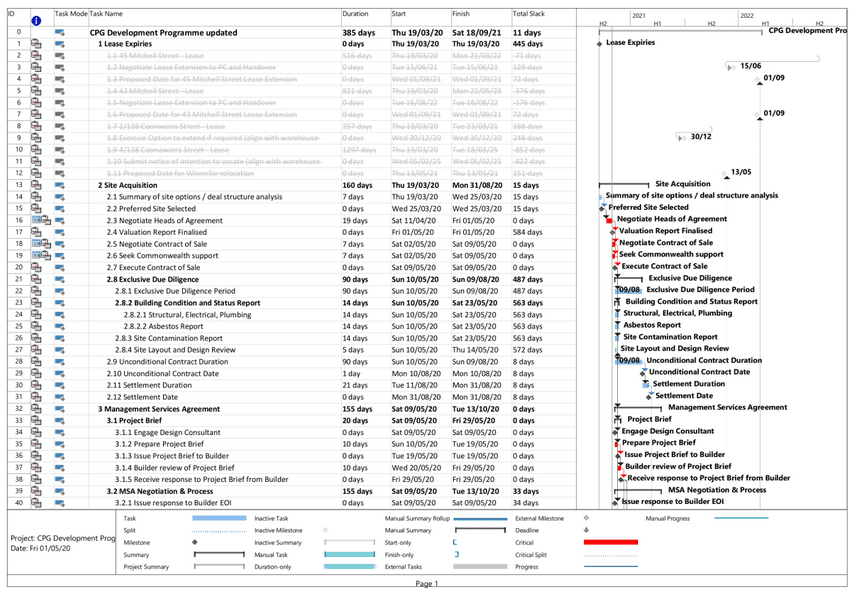Click the task mode icon beside Project Brief

pos(60,421)
